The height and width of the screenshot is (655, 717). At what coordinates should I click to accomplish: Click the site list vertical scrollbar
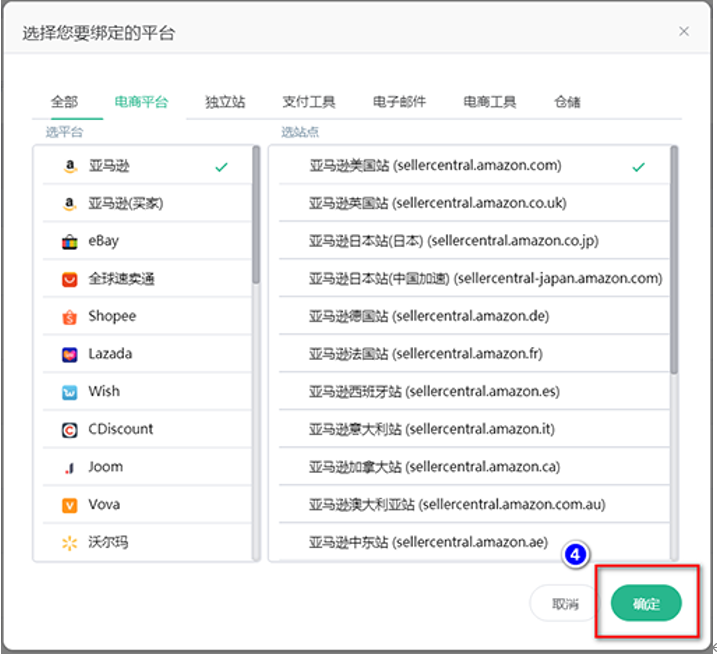point(674,260)
